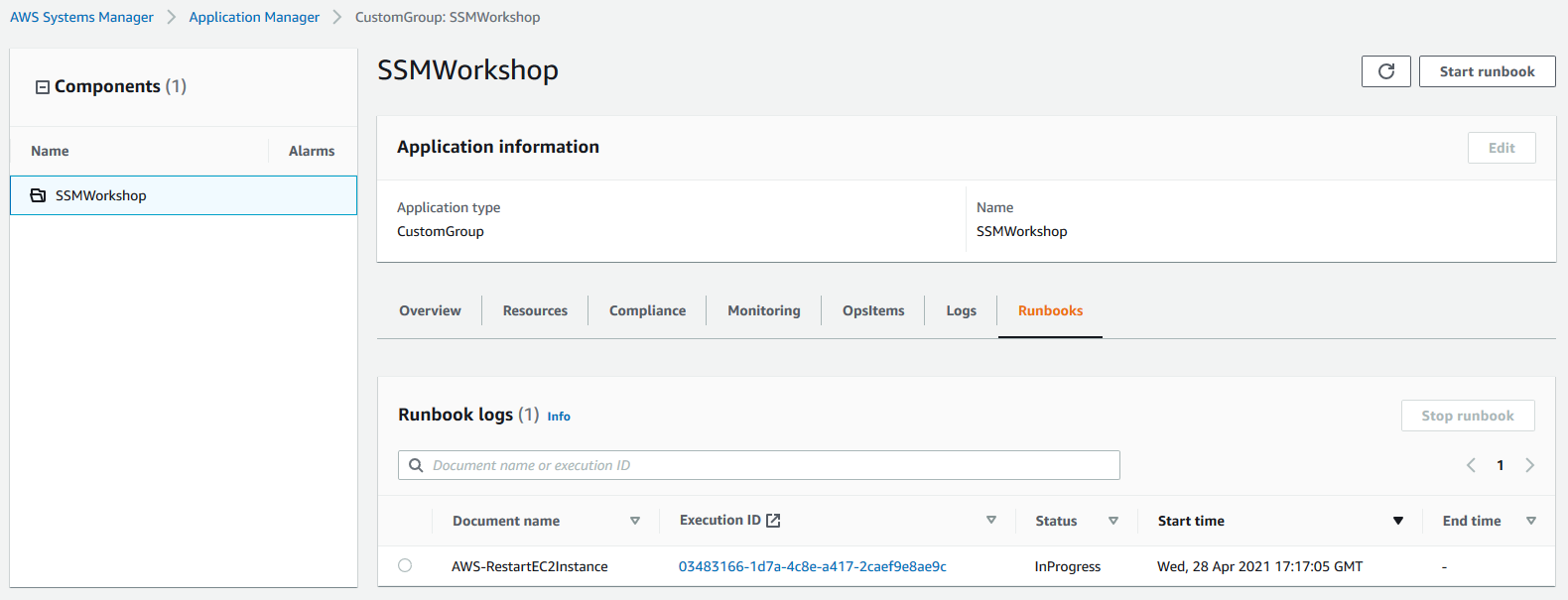Open execution 03483166-1d7a-4c8e-a417-2caef9e8ae9c link
Image resolution: width=1568 pixels, height=600 pixels.
[812, 566]
